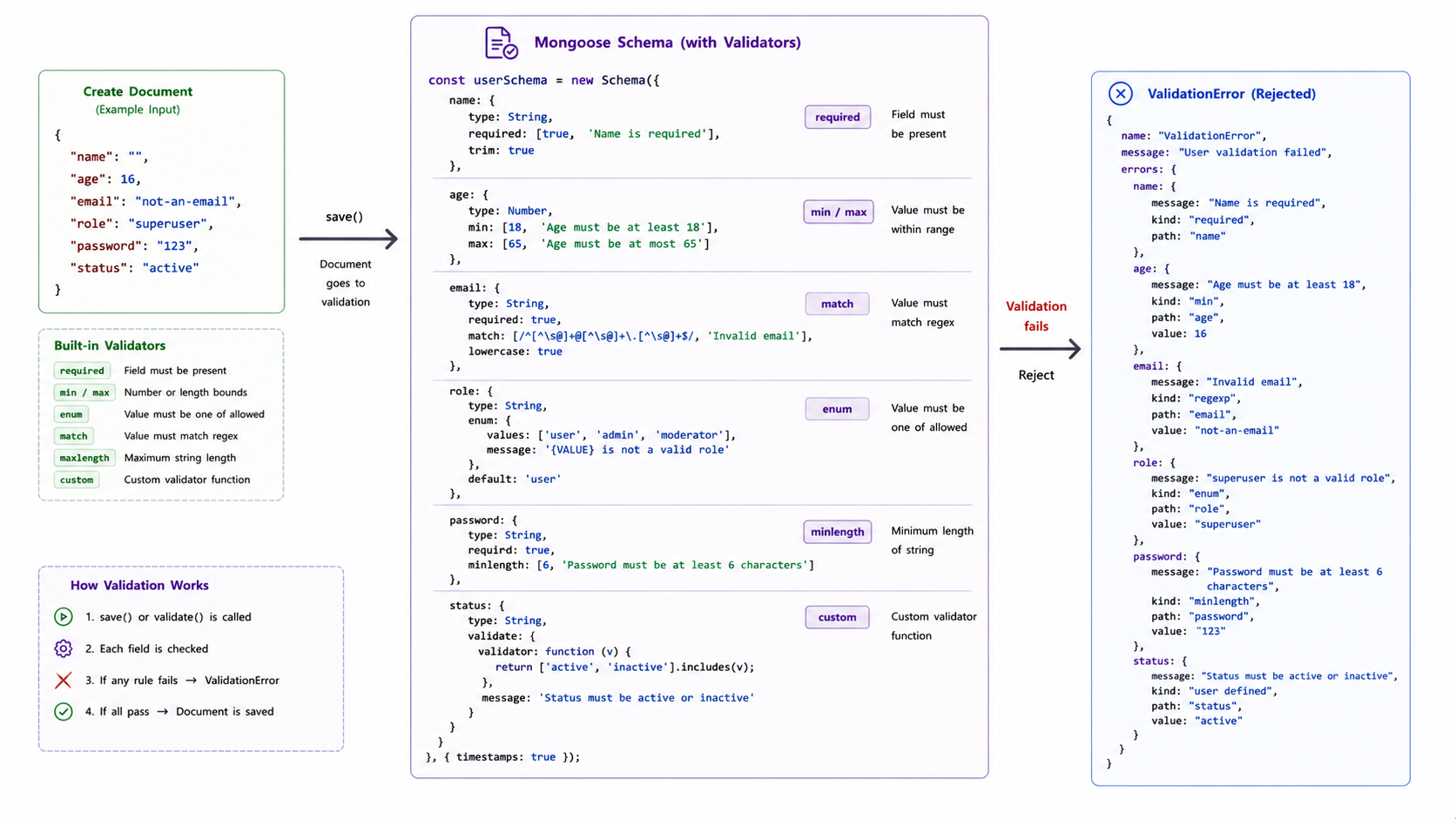
Task: Click the Value must be within range description
Action: tap(927, 219)
